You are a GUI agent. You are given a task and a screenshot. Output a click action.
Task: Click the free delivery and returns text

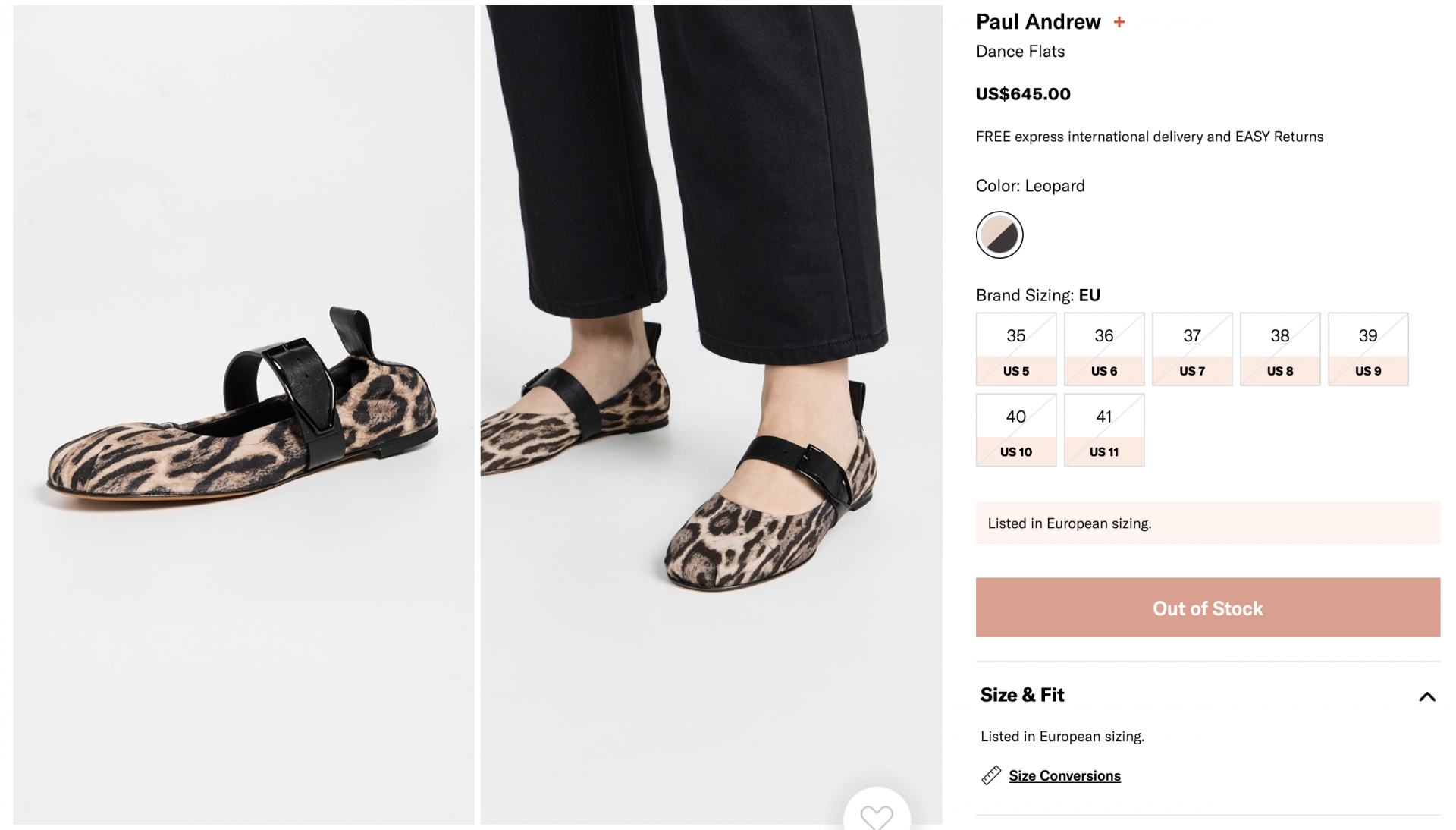pyautogui.click(x=1149, y=137)
